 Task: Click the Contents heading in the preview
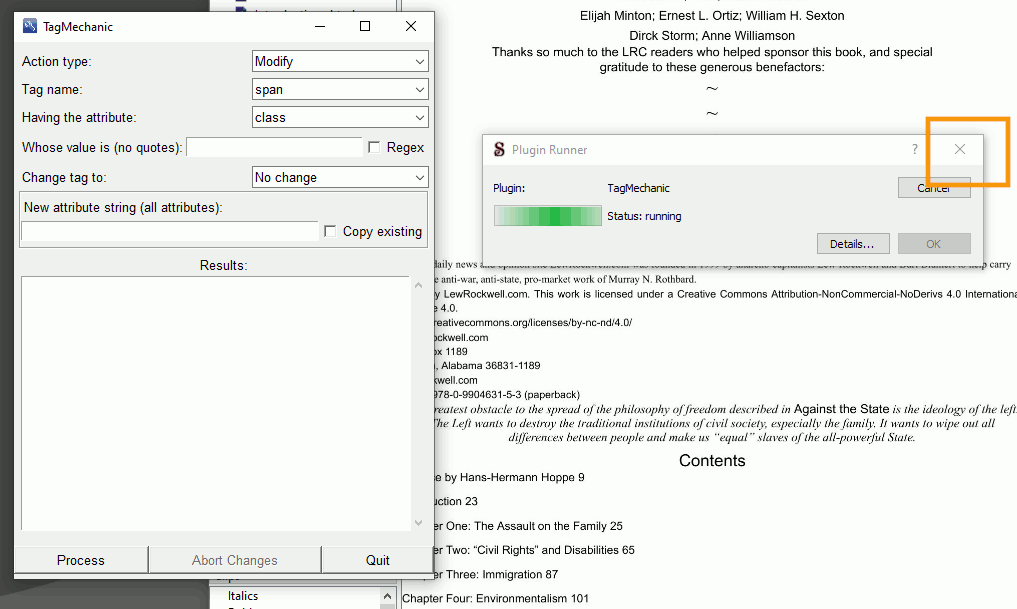point(712,460)
